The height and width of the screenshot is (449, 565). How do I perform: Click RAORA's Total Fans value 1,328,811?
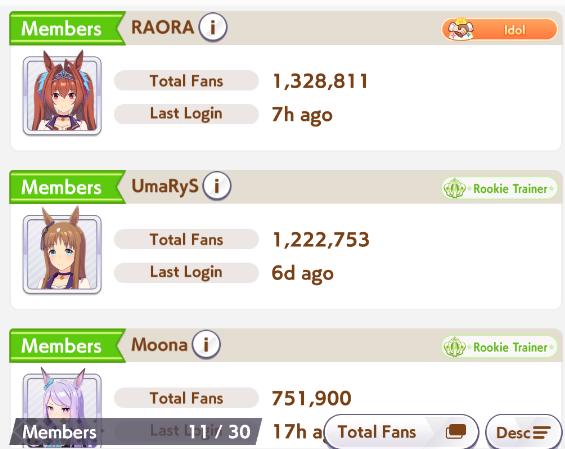click(320, 81)
